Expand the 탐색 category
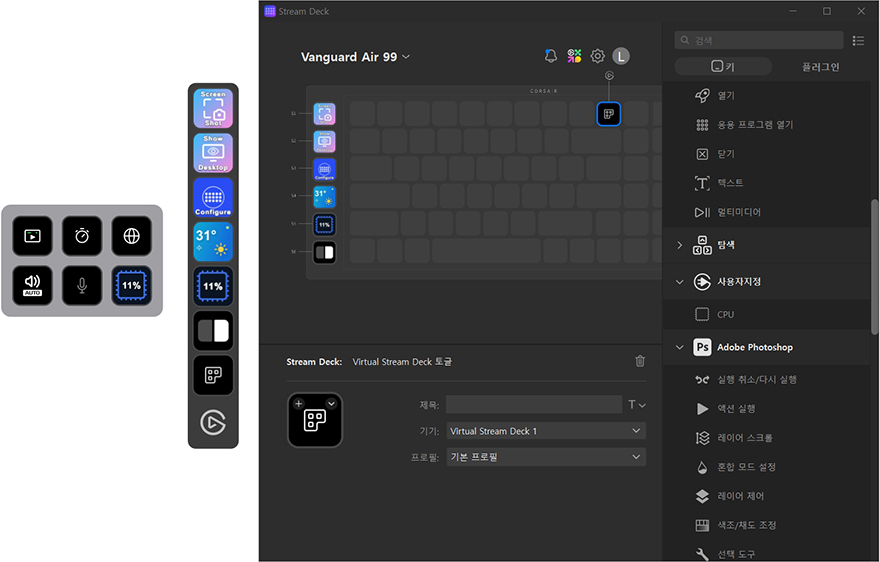Viewport: 880px width, 562px height. (x=680, y=245)
